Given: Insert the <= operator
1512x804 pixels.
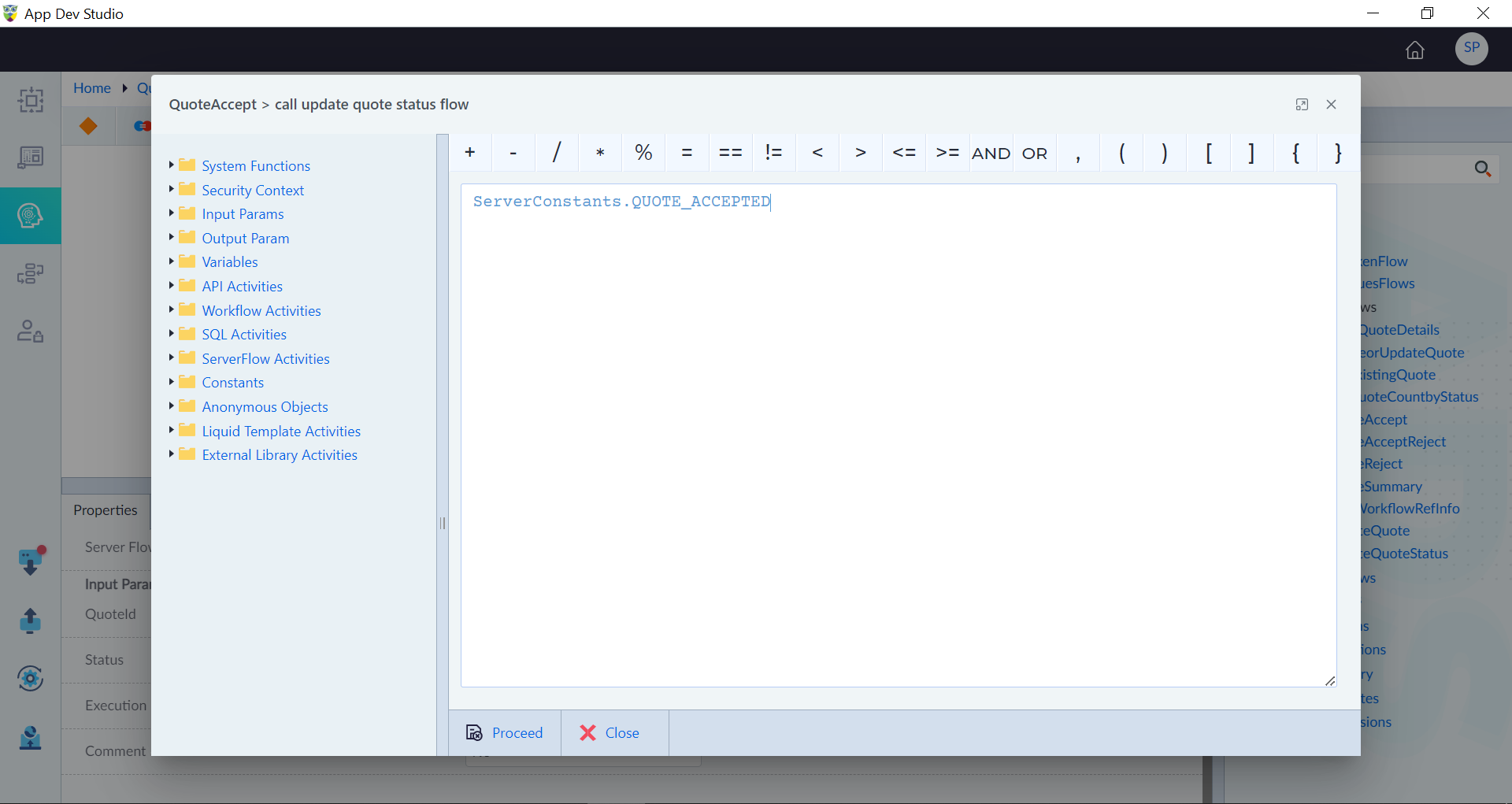Looking at the screenshot, I should click(x=904, y=153).
